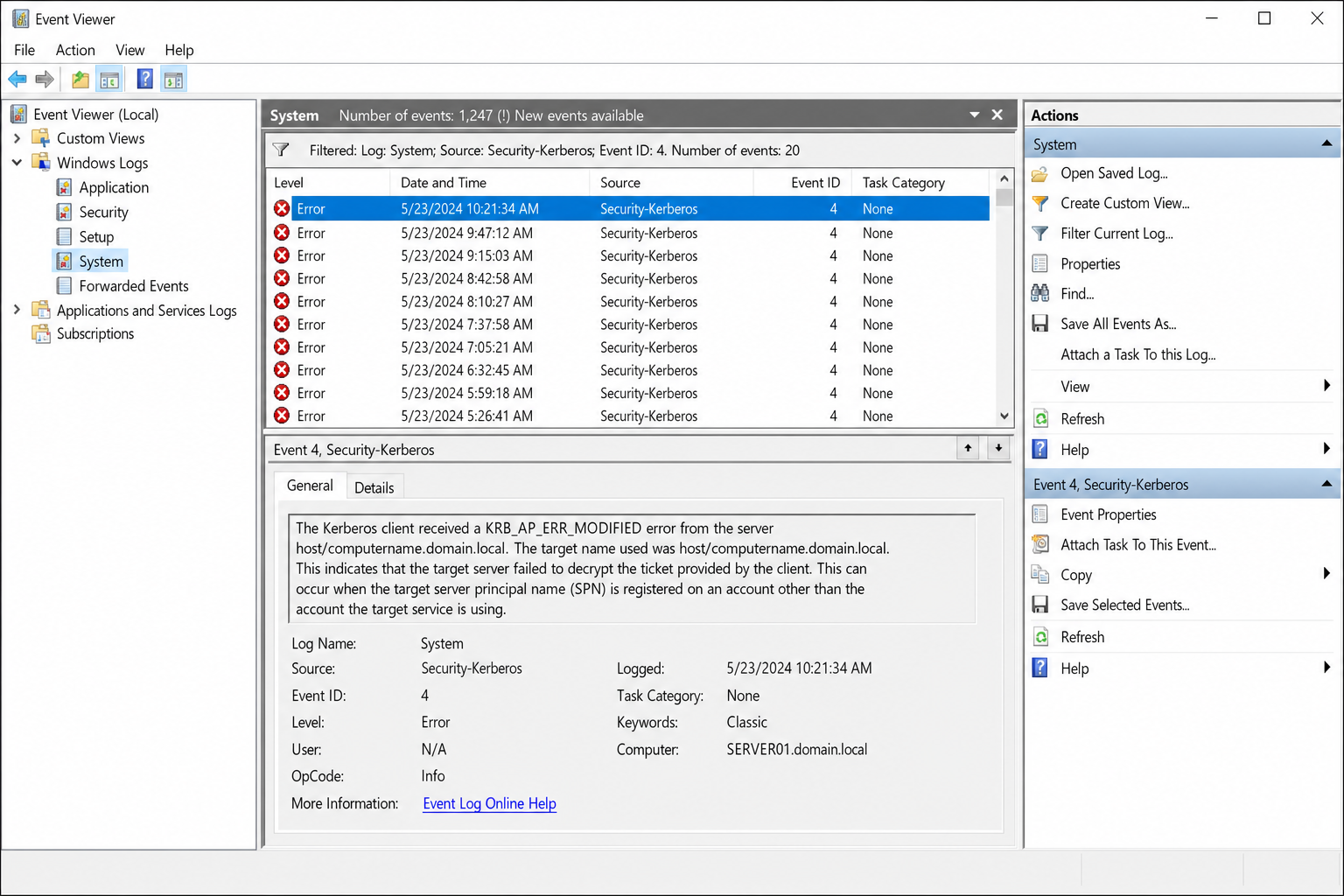The height and width of the screenshot is (896, 1344).
Task: Click the Help icon under Event 4 actions
Action: tap(1040, 668)
